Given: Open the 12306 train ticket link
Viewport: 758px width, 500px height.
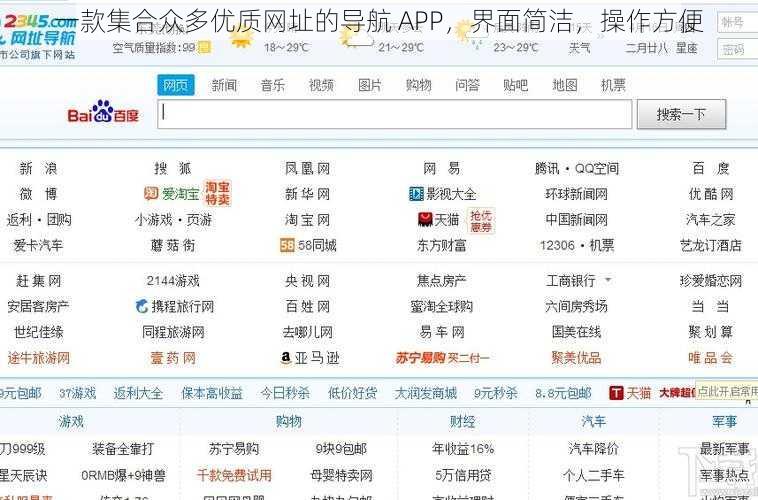Looking at the screenshot, I should click(x=557, y=245).
